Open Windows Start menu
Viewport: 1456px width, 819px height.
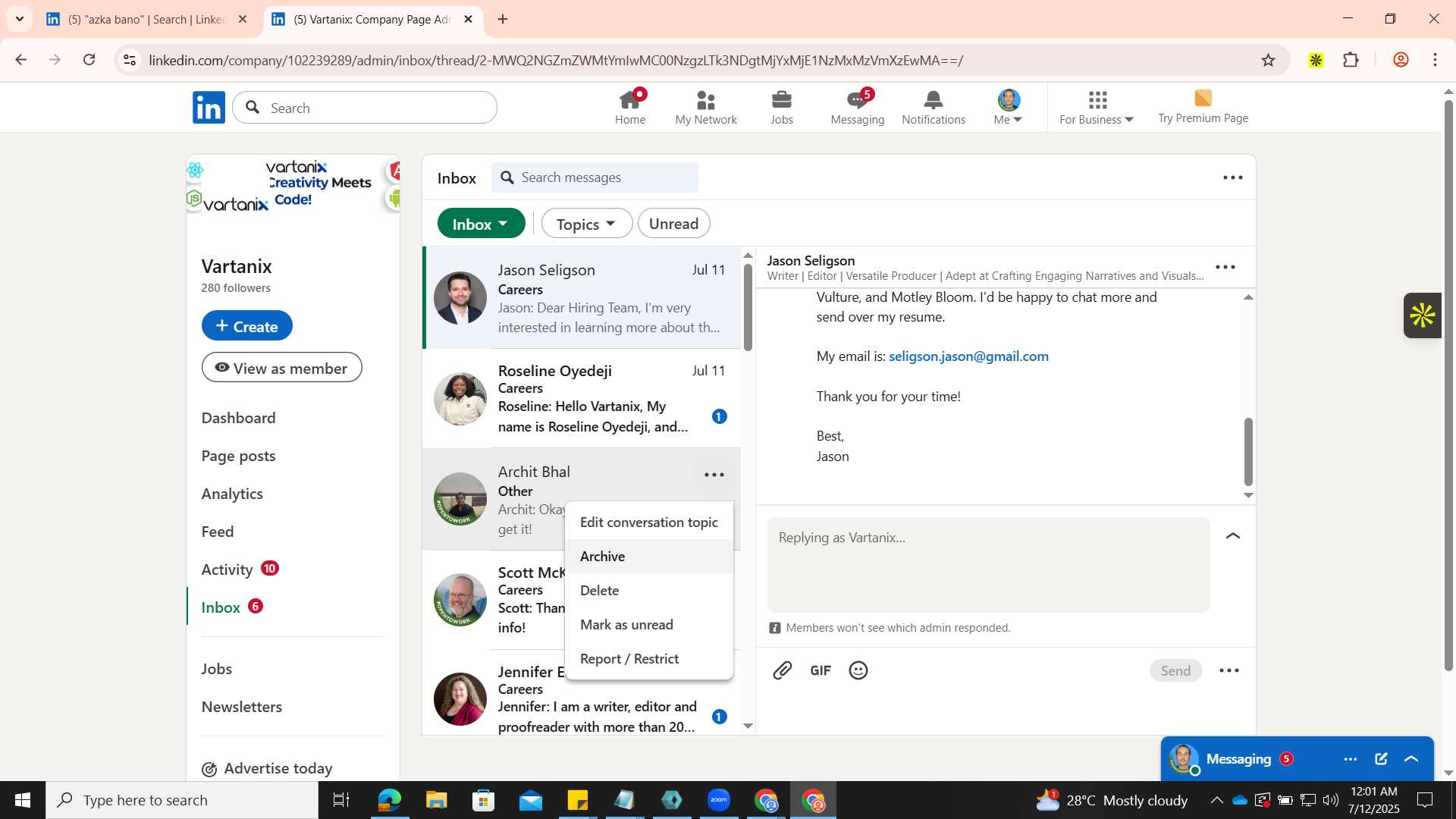(22, 800)
